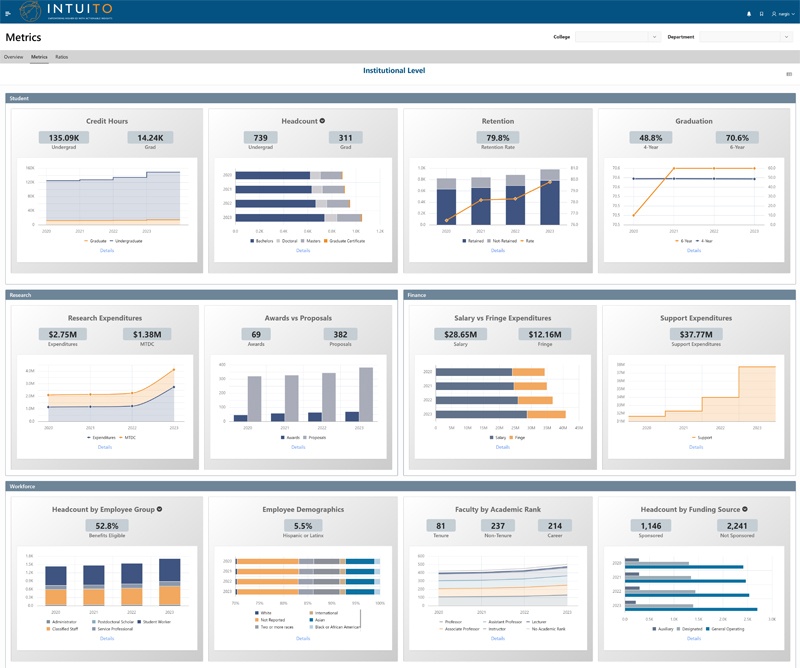Switch to the Ratios tab

(62, 57)
